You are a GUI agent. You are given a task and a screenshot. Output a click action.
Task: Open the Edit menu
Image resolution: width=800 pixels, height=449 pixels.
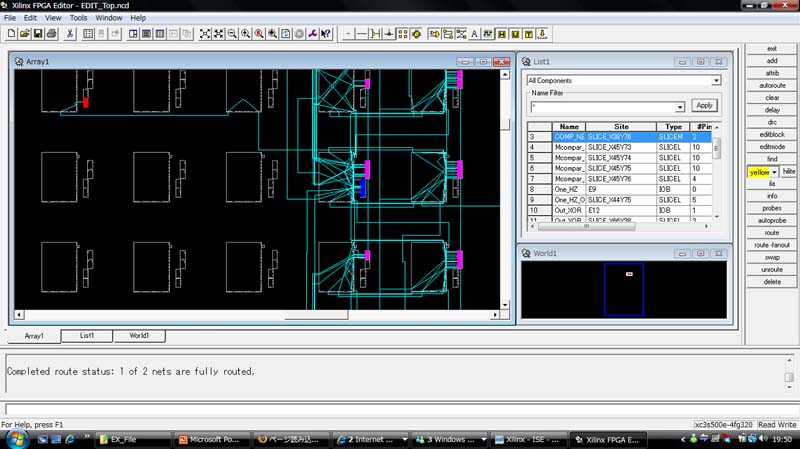tap(30, 18)
